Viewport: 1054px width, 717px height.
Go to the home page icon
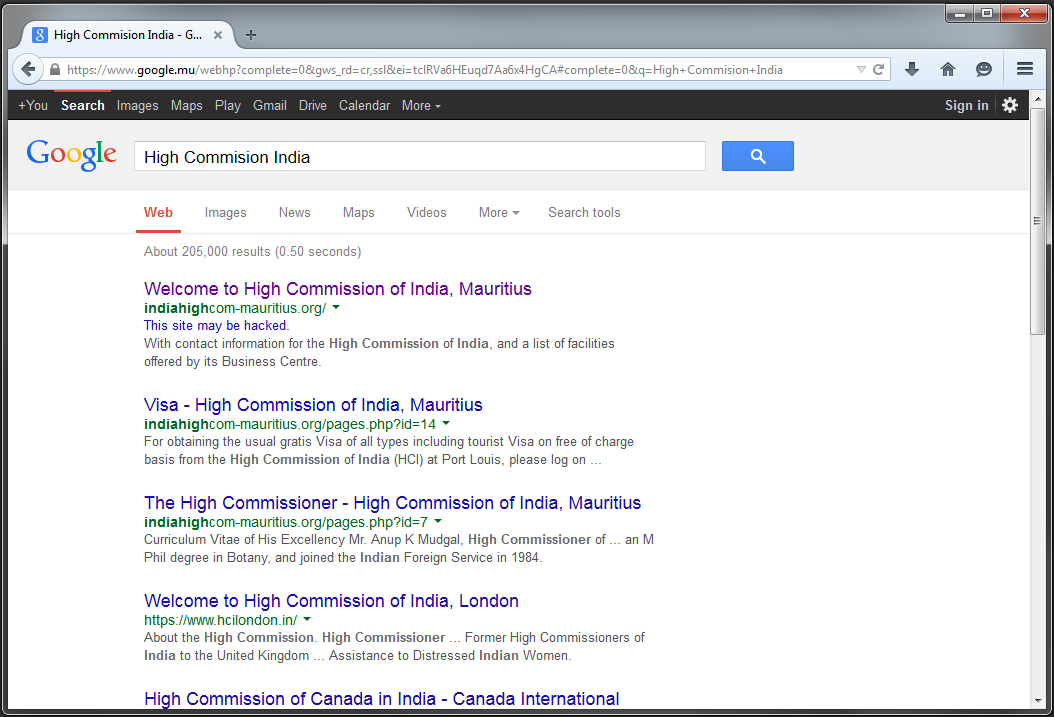tap(948, 69)
